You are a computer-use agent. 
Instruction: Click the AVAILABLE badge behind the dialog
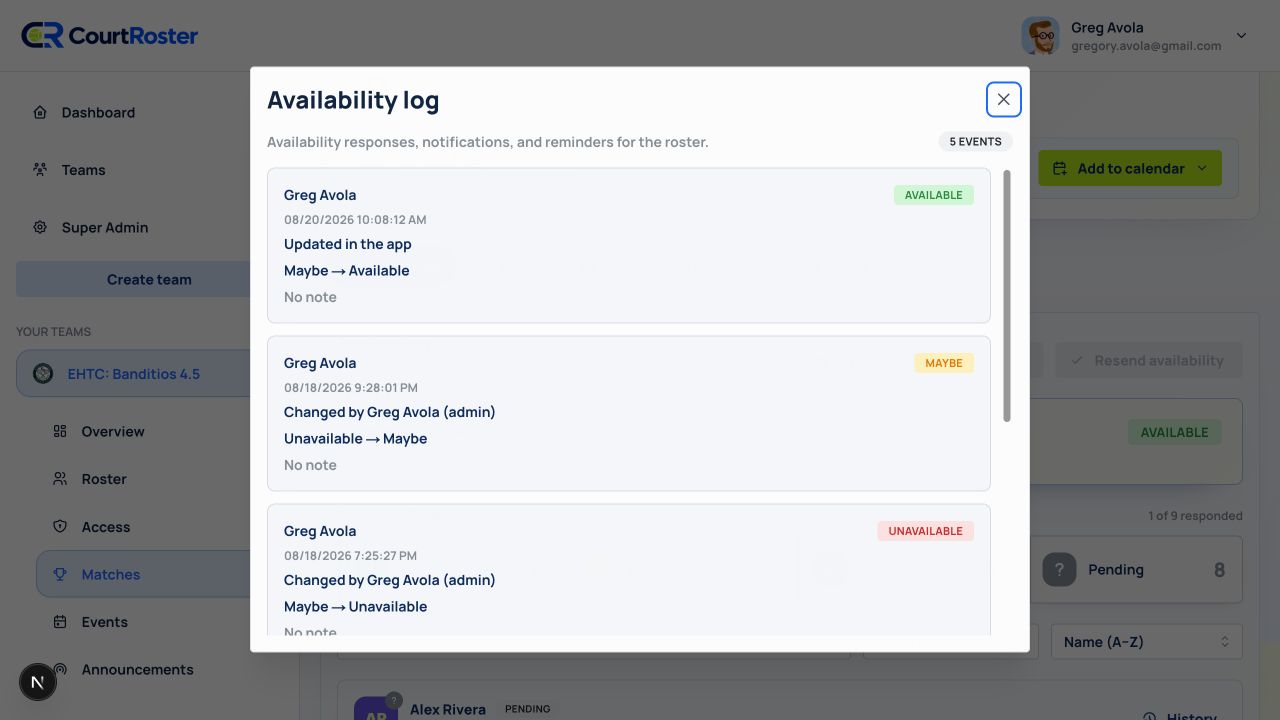1175,432
